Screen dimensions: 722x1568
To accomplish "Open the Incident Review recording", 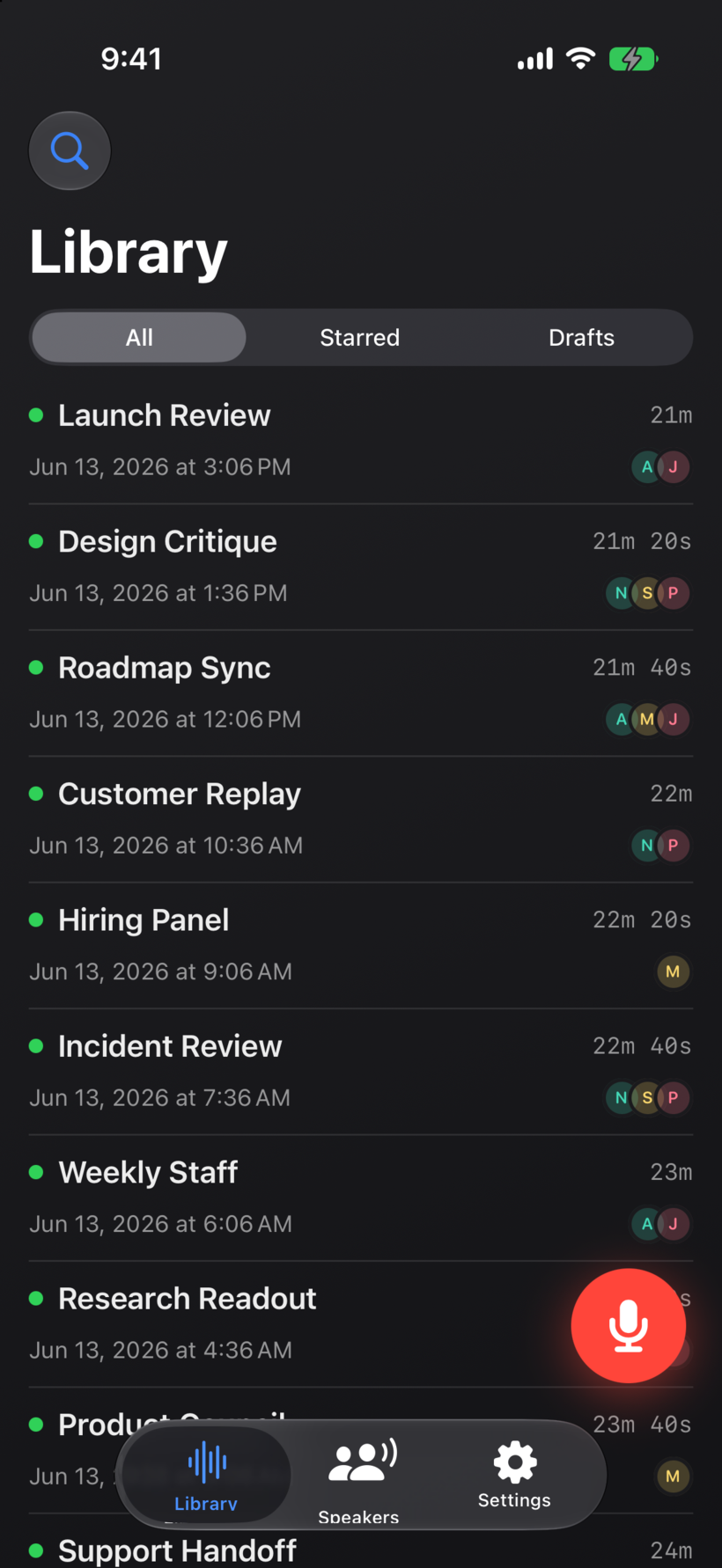I will pyautogui.click(x=361, y=1072).
